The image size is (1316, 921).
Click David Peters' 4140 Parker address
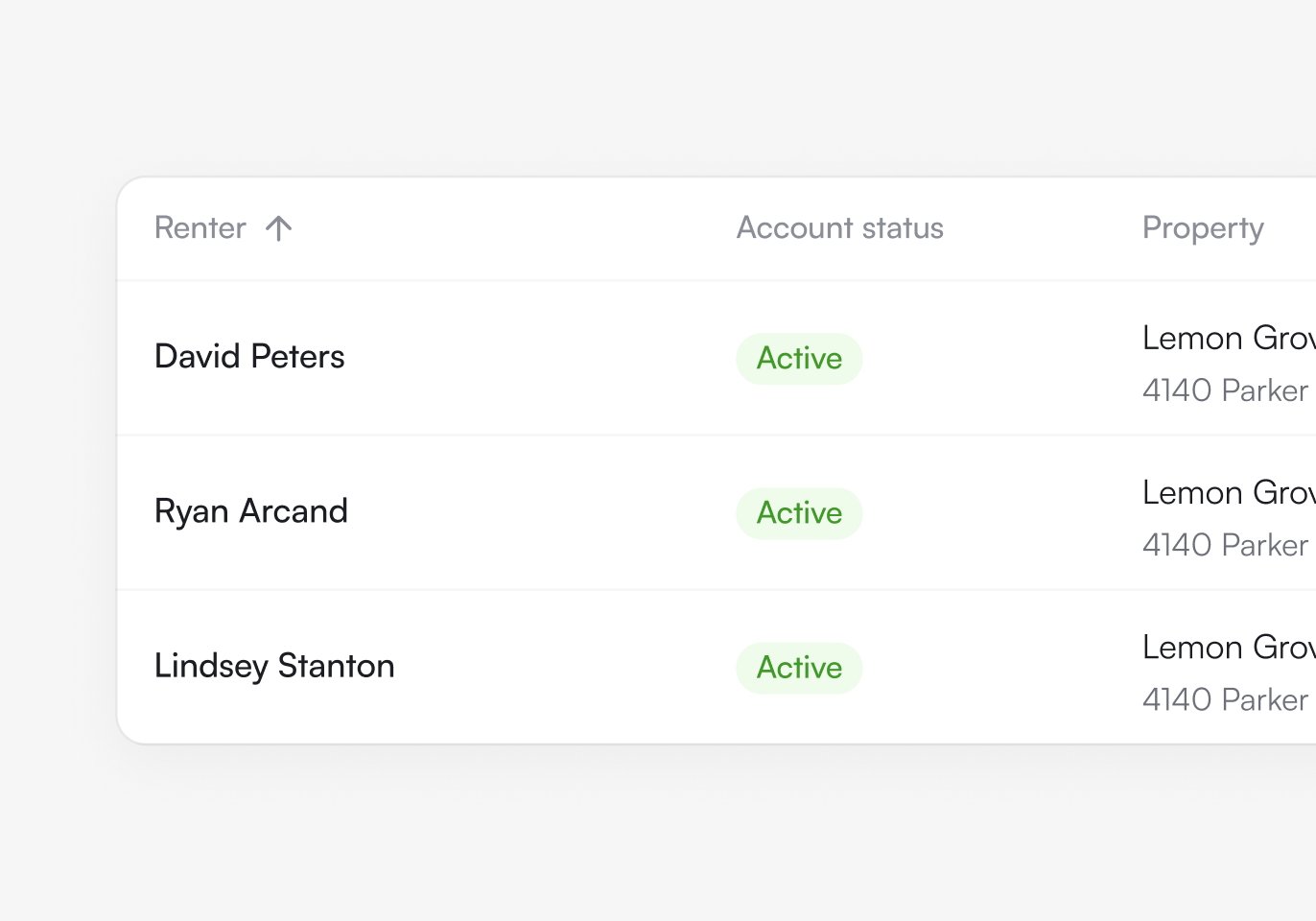click(x=1225, y=390)
